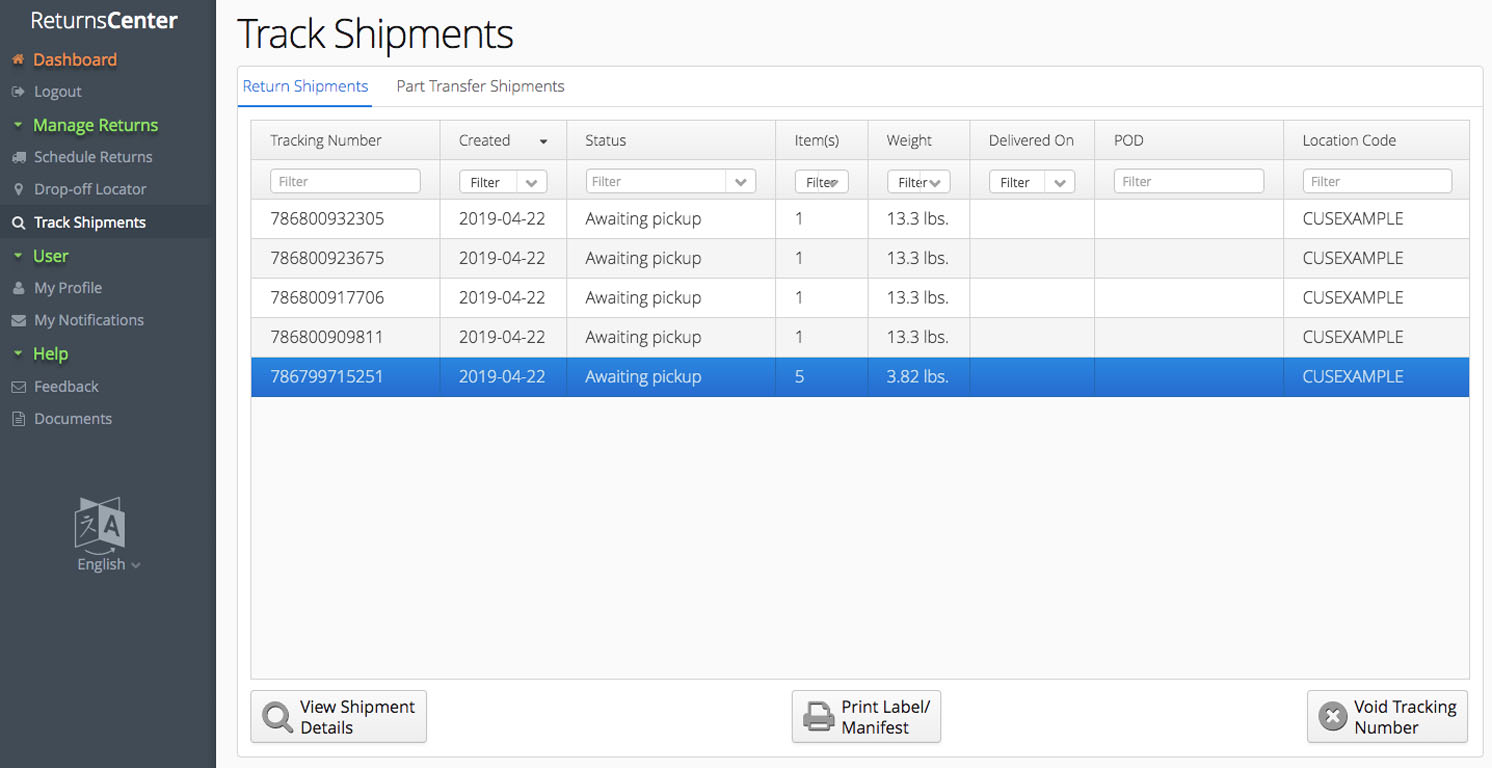Image resolution: width=1492 pixels, height=768 pixels.
Task: Click the Location Code filter field
Action: (1377, 181)
